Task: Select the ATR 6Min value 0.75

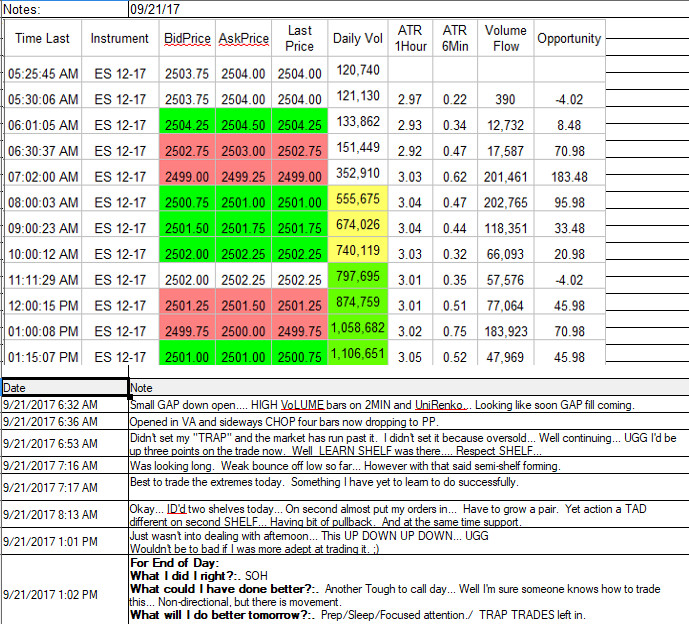Action: click(455, 327)
